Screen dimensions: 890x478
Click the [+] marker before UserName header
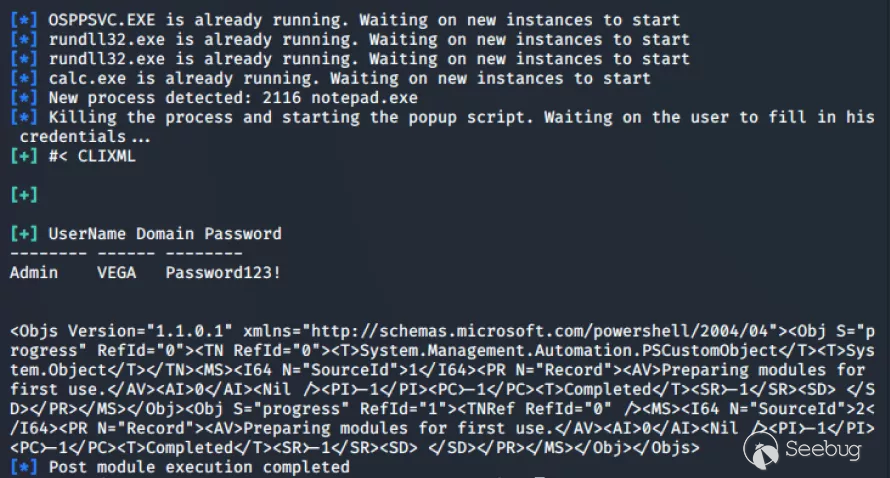23,234
